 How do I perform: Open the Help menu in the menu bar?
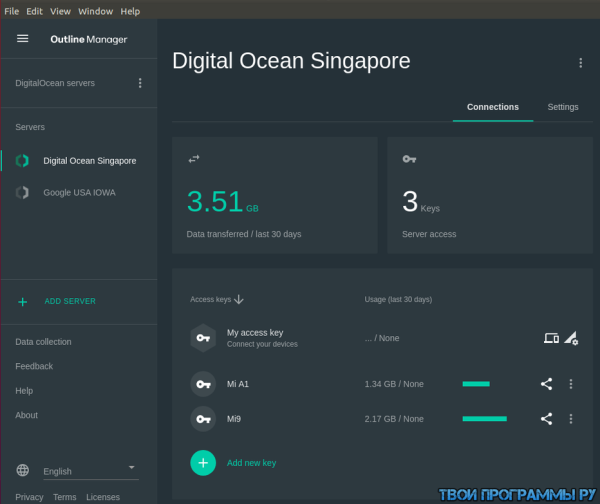pos(130,11)
